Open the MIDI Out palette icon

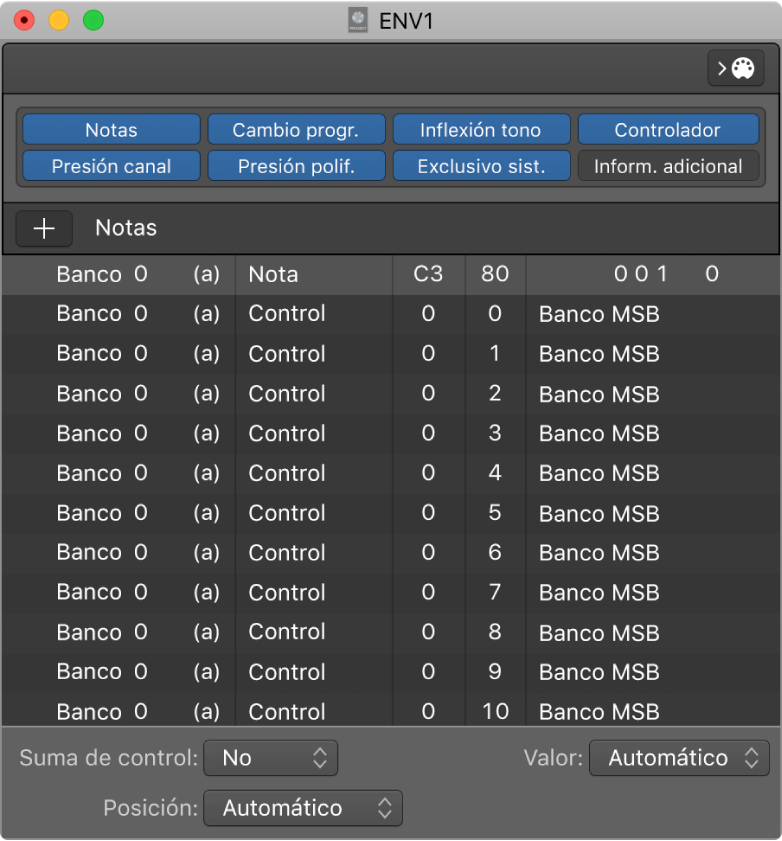click(735, 69)
